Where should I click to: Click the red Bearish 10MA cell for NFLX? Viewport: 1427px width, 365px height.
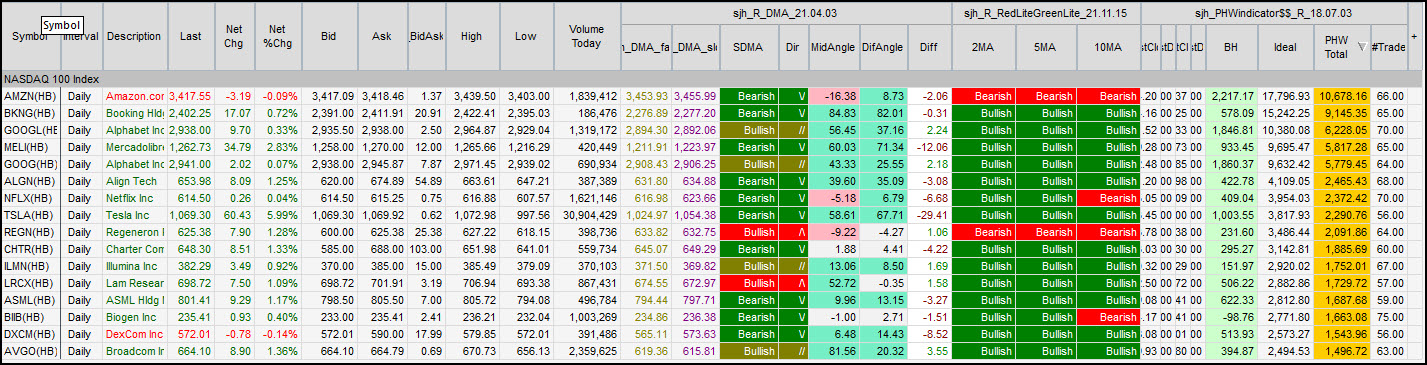[1108, 198]
